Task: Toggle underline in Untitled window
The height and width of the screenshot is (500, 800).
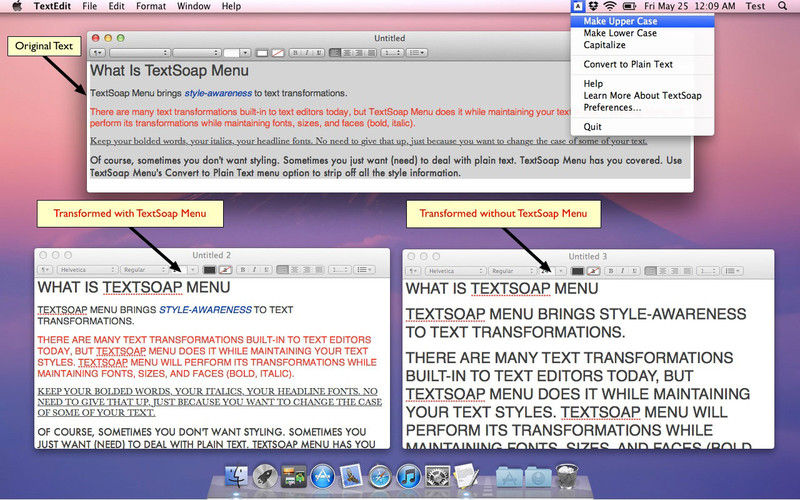Action: [x=318, y=53]
